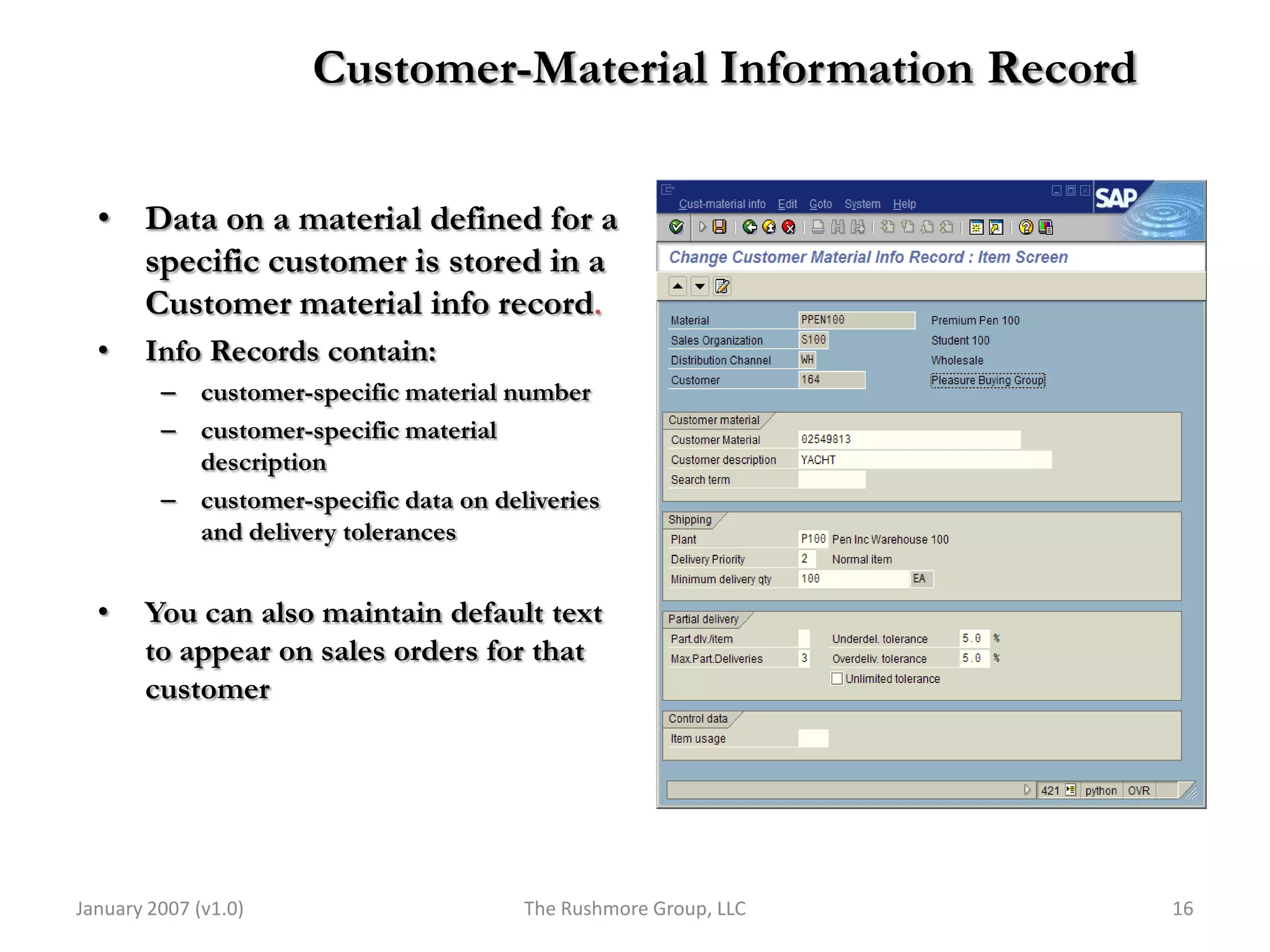Image resolution: width=1270 pixels, height=952 pixels.
Task: Open the Help menu
Action: pos(904,204)
